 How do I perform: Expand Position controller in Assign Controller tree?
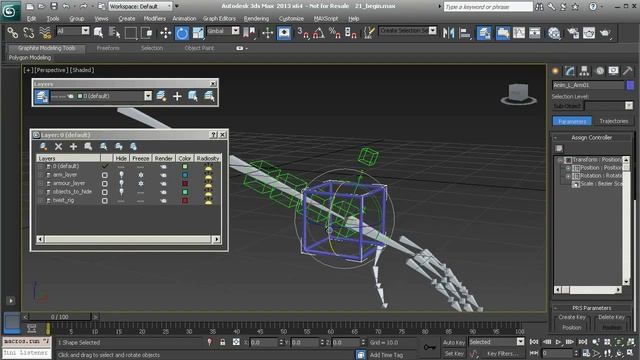click(568, 168)
